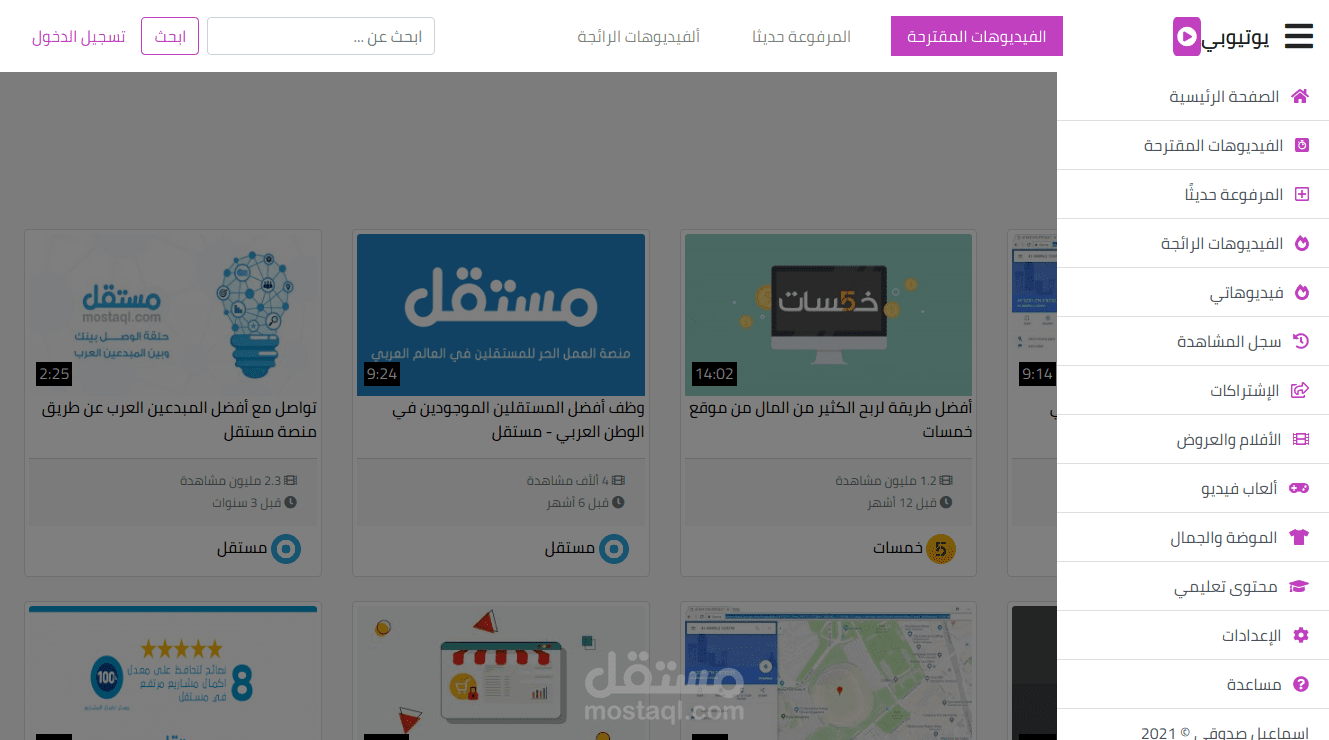Screen dimensions: 1329x740
Task: Open the partially hidden 9:14 video thumbnail
Action: coord(1034,315)
